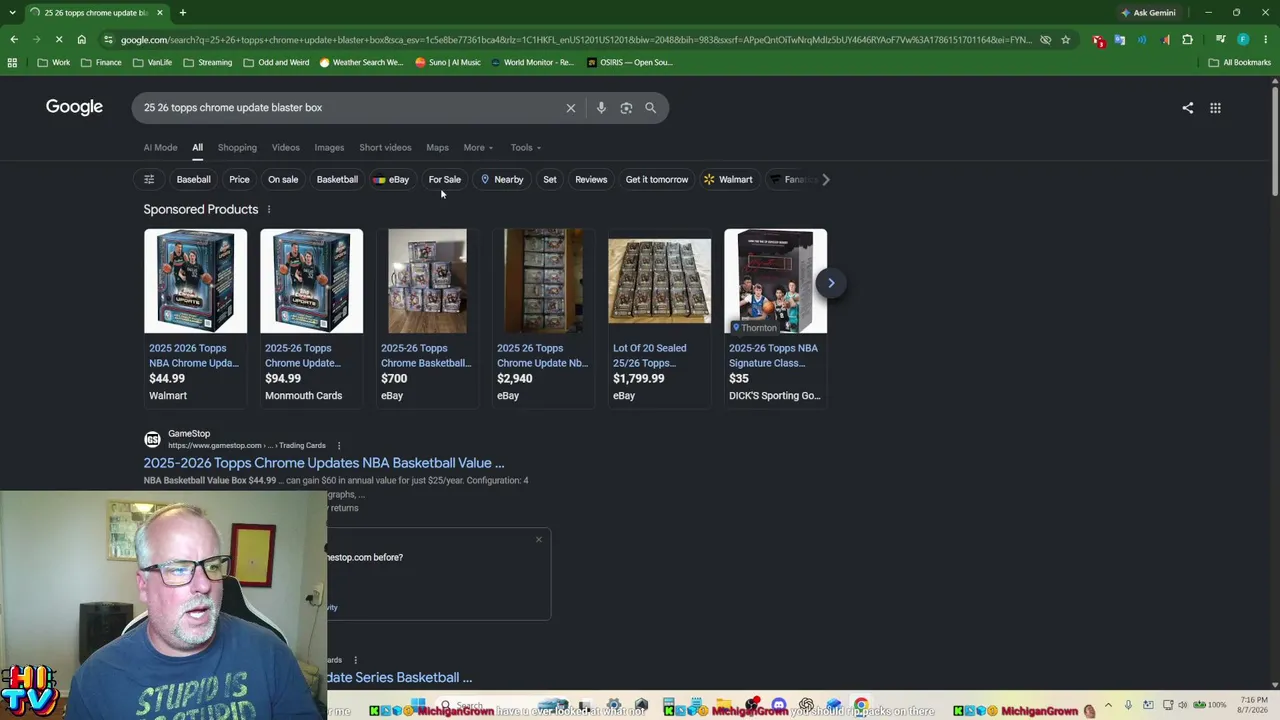The width and height of the screenshot is (1280, 720).
Task: View site information for google.com
Action: [x=107, y=40]
